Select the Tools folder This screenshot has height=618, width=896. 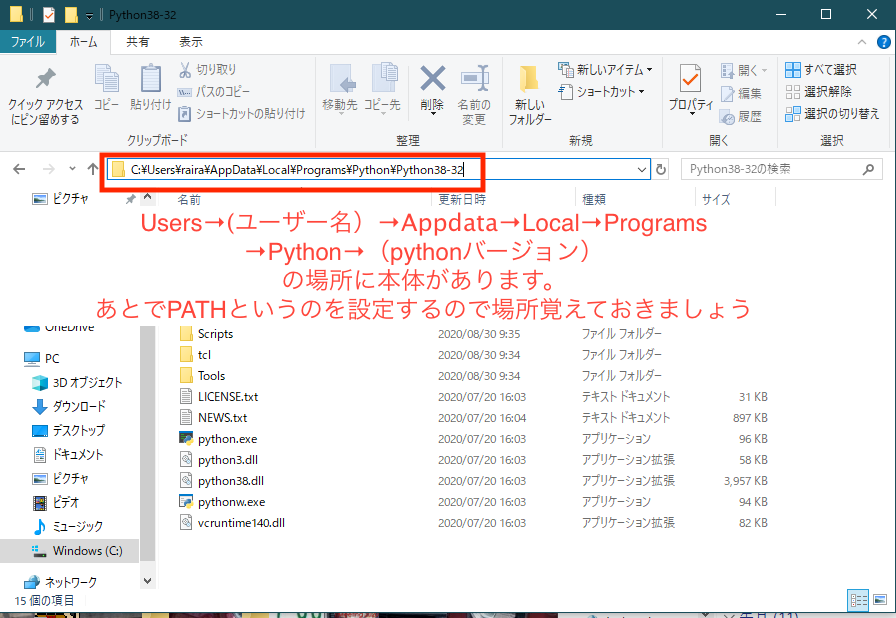coord(203,376)
